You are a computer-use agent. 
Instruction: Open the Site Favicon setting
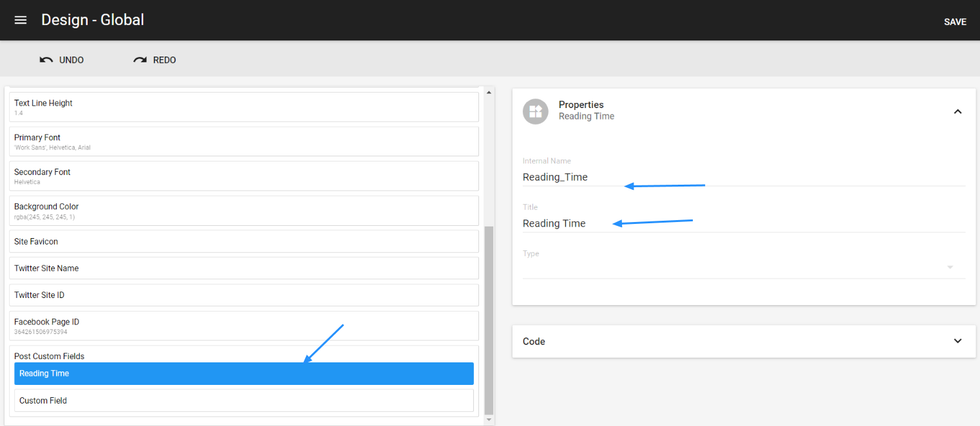tap(243, 241)
